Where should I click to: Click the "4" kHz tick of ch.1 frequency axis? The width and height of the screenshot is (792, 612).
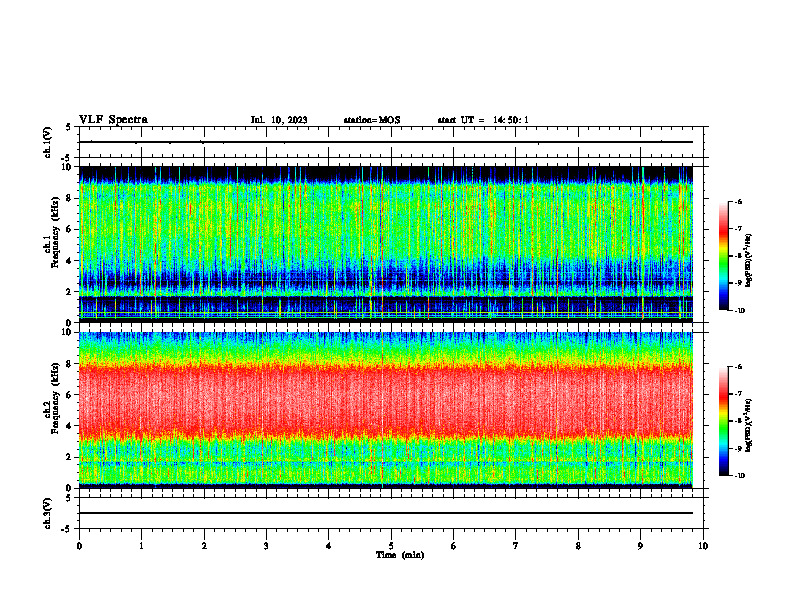(70, 261)
